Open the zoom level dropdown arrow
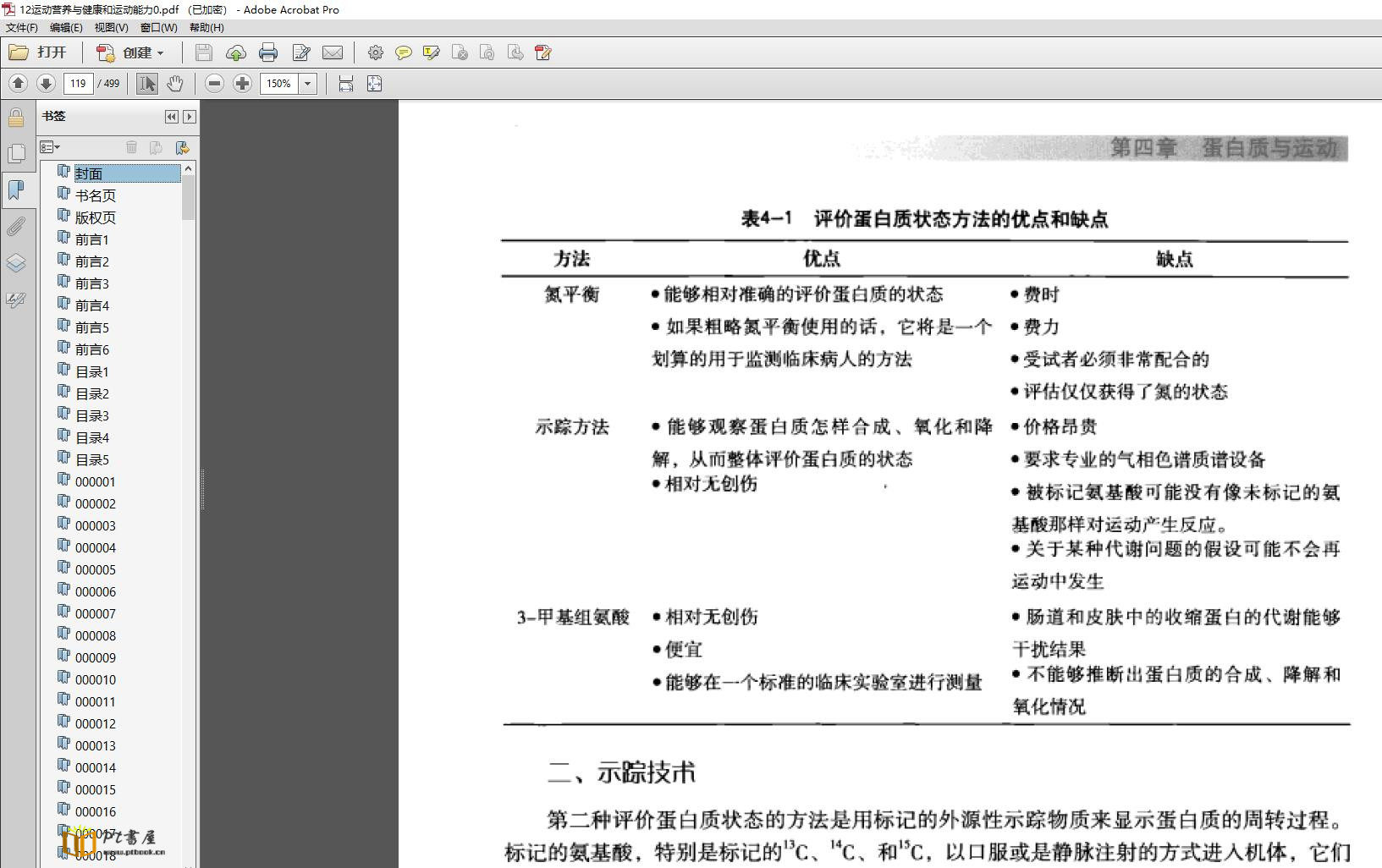1382x868 pixels. click(308, 83)
